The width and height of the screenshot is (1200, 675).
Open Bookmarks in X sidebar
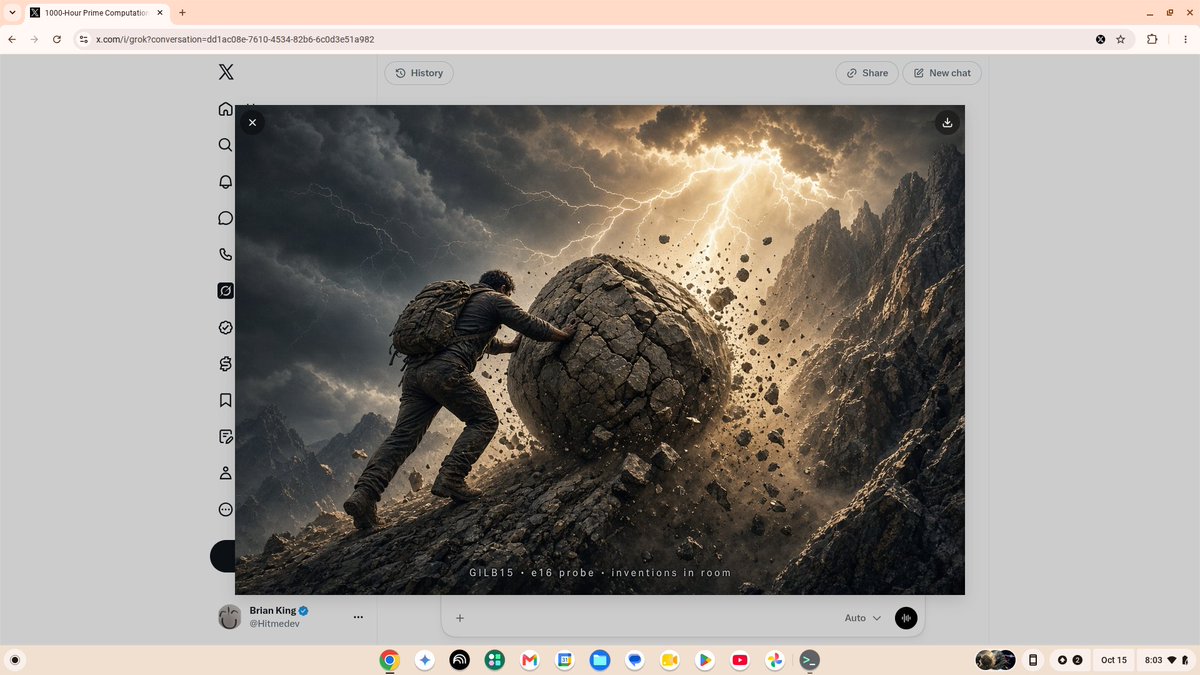(x=226, y=400)
